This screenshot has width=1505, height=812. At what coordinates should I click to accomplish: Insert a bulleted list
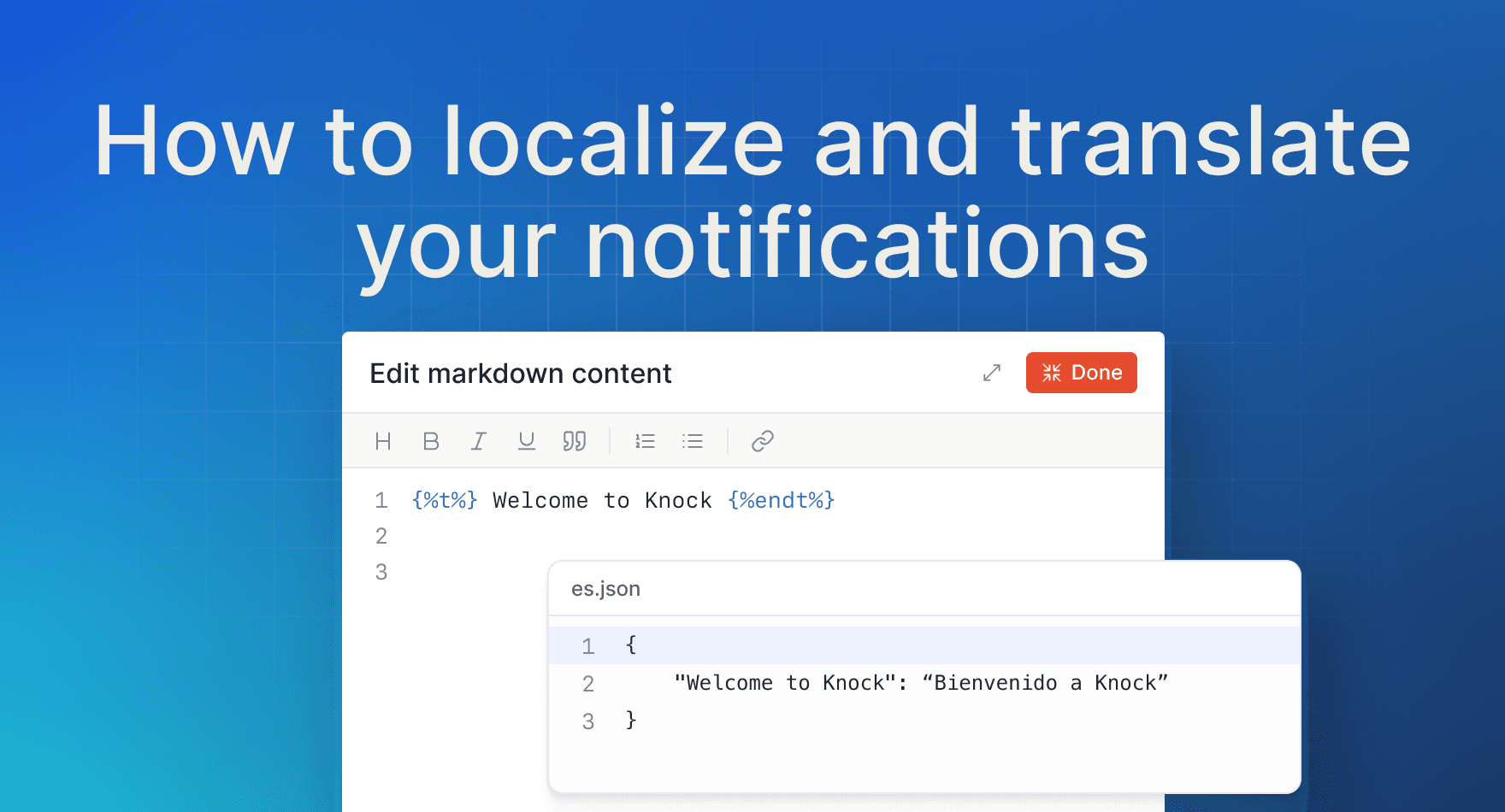693,441
